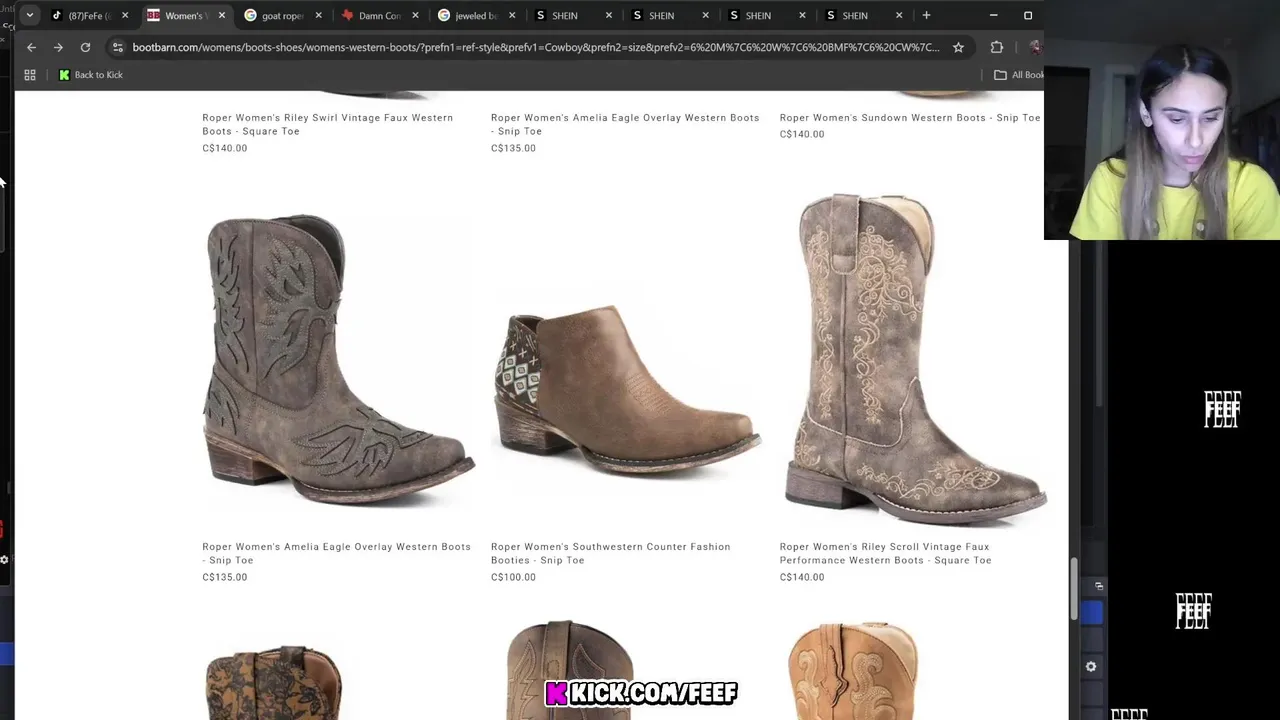Screen dimensions: 1280x720
Task: Open the apps grid in bookmarks bar
Action: pos(30,75)
